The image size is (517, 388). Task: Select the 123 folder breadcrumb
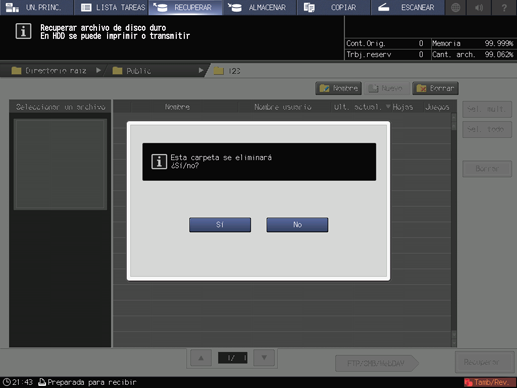pos(227,71)
